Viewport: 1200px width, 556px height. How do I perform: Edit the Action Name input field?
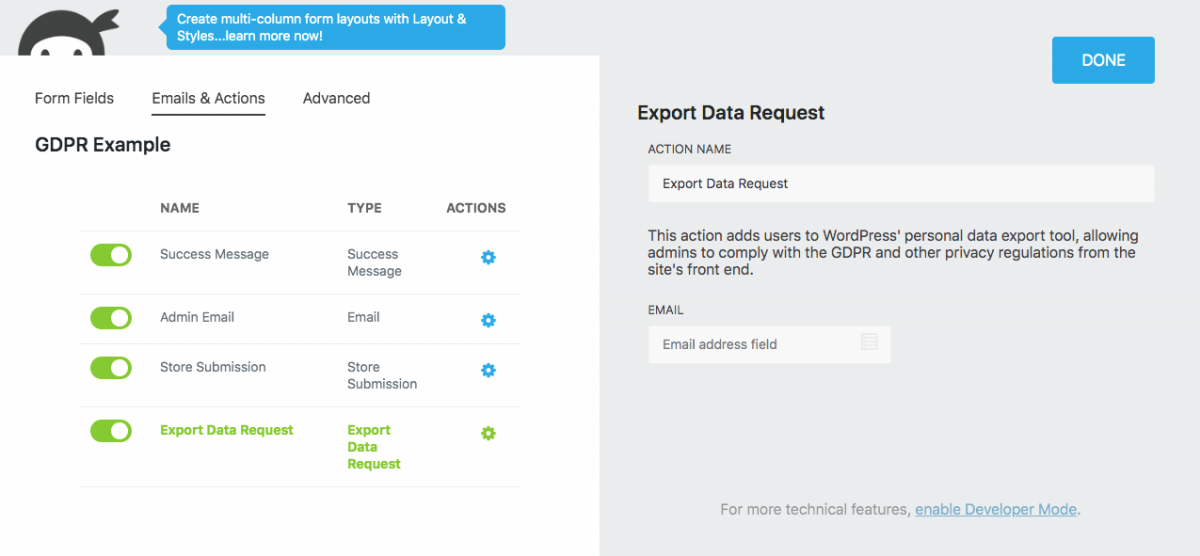(901, 184)
